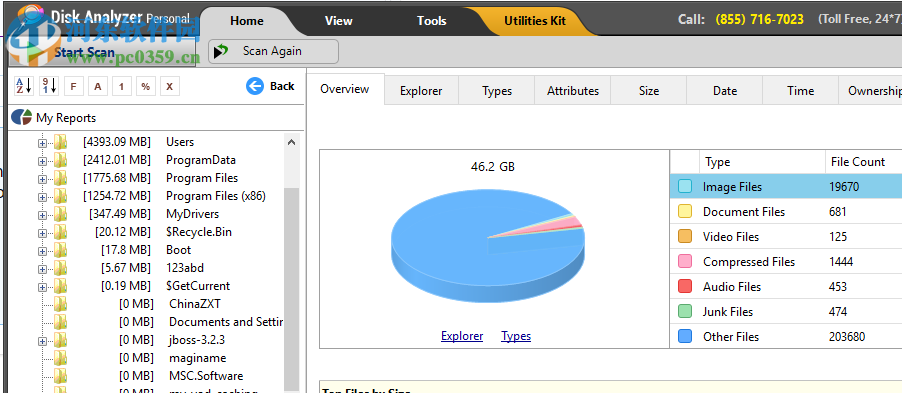Switch to the Attributes tab
This screenshot has height=393, width=902.
click(573, 91)
